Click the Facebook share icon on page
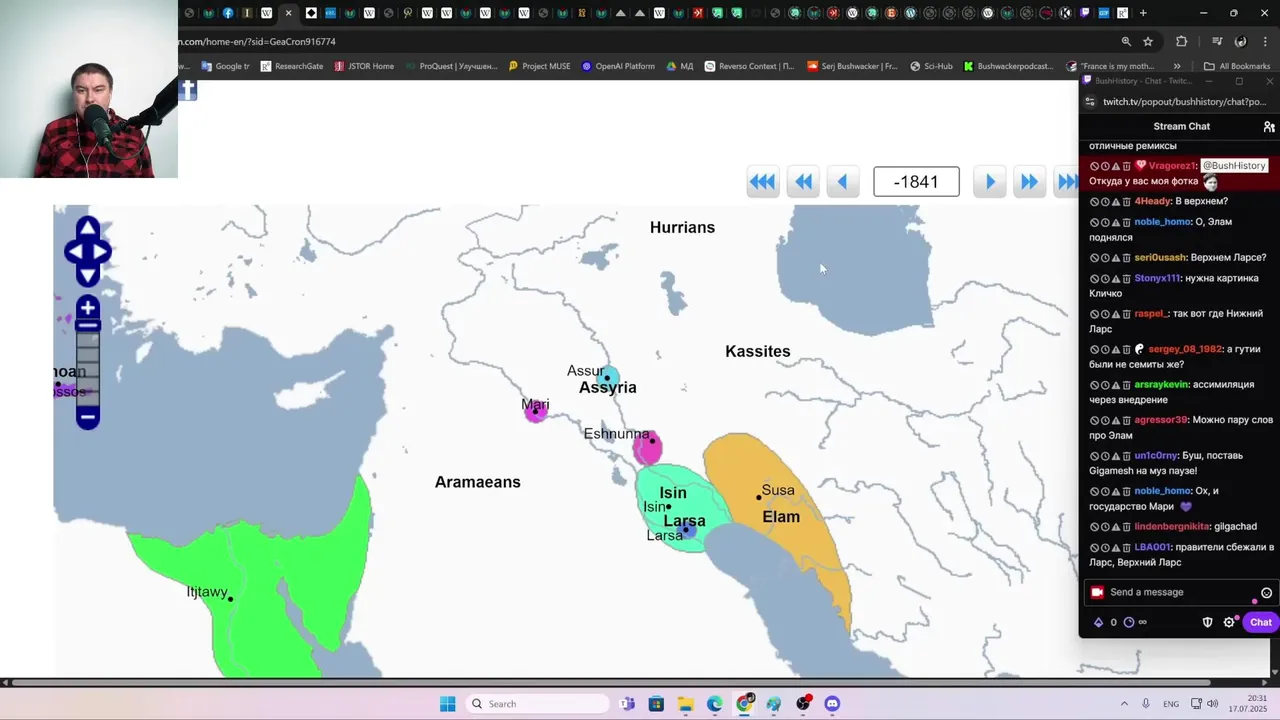This screenshot has width=1280, height=720. click(x=188, y=91)
